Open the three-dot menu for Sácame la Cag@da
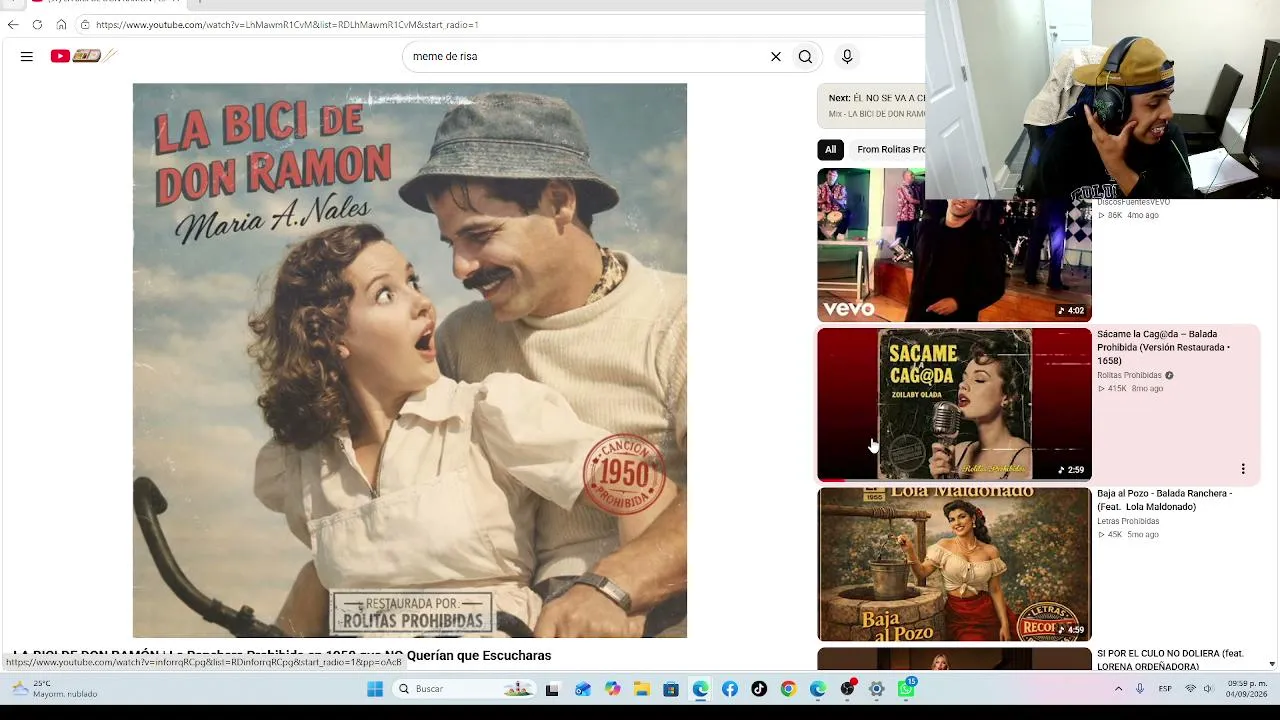This screenshot has width=1280, height=720. (x=1243, y=469)
